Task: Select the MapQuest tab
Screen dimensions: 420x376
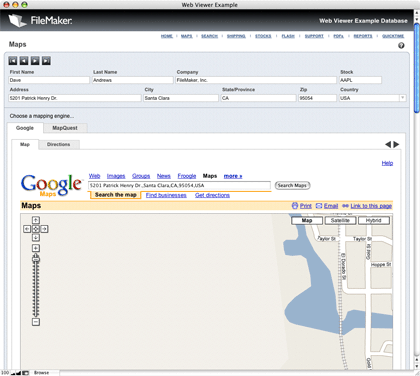Action: pos(65,128)
